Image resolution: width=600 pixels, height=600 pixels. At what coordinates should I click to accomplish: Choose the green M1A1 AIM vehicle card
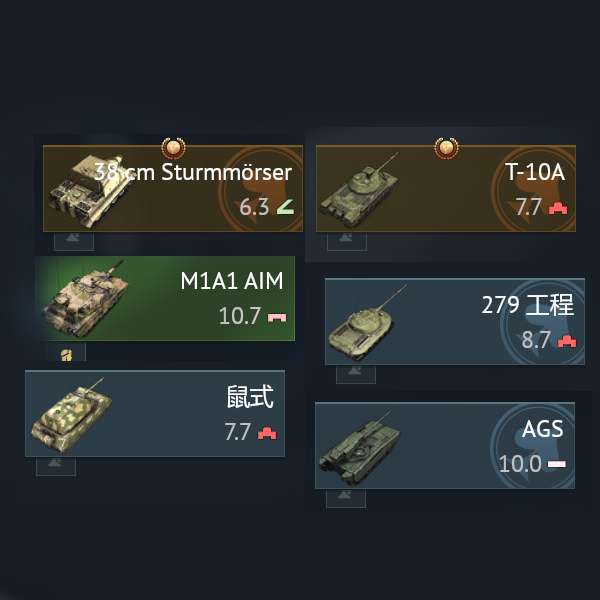click(x=165, y=298)
